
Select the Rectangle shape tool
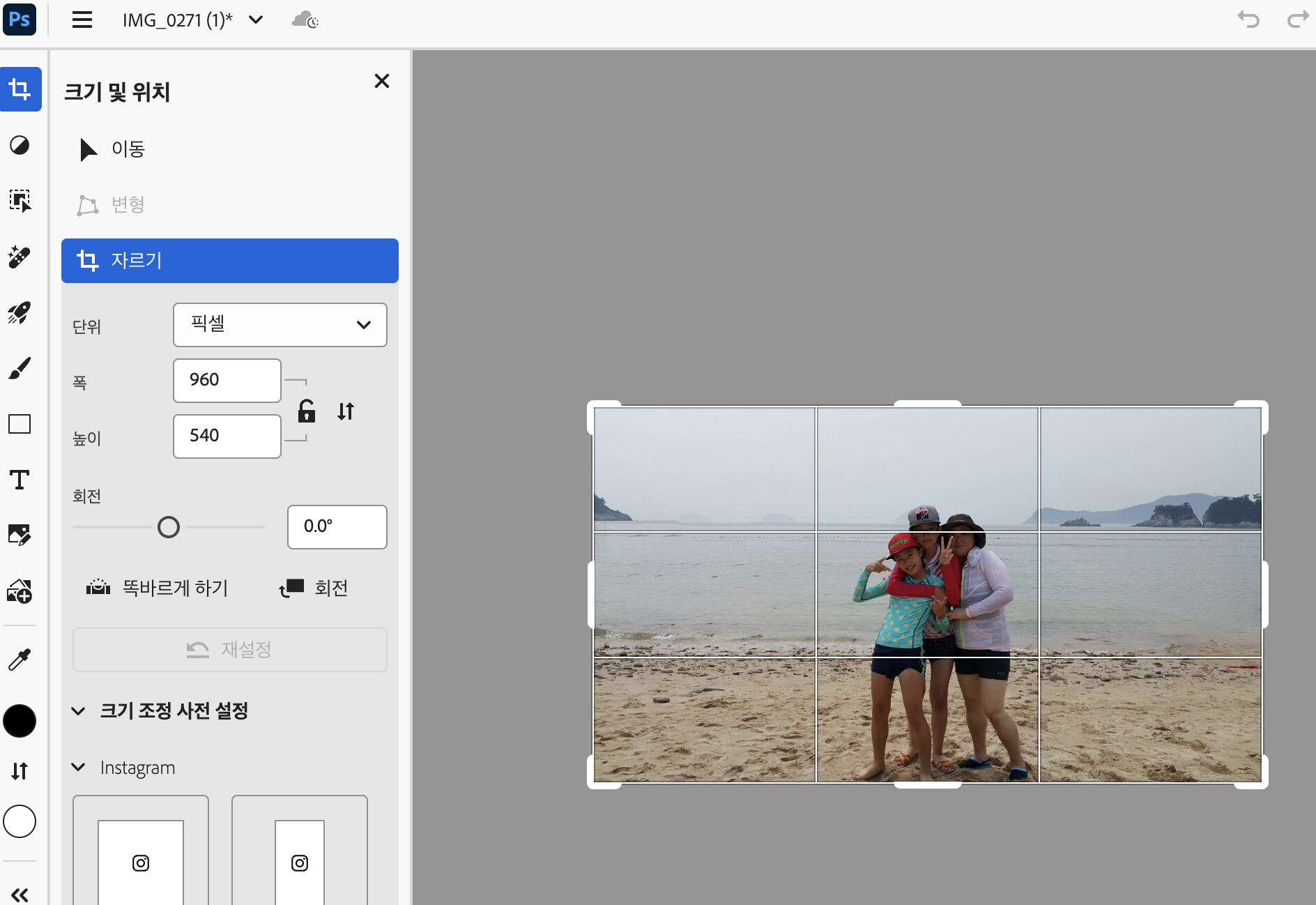click(20, 424)
